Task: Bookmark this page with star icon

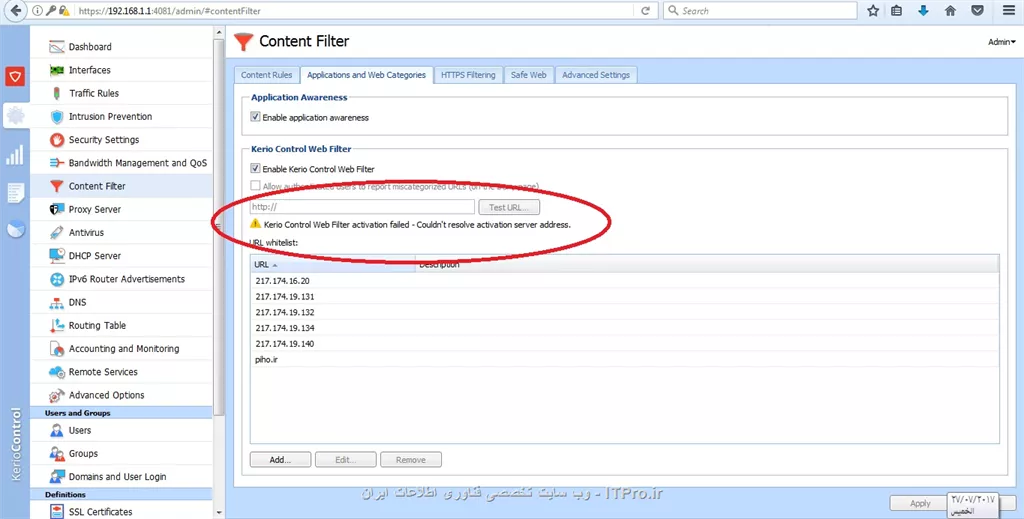Action: 872,10
